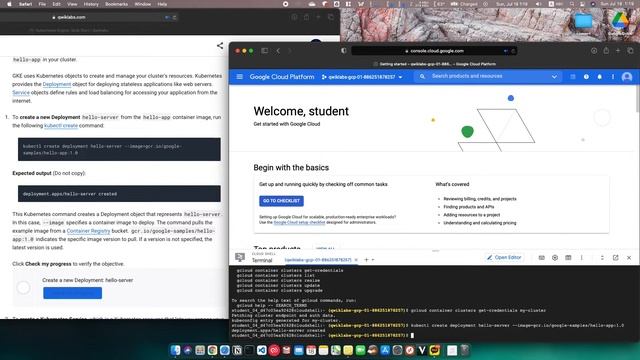Open the File menu

[x=42, y=4]
